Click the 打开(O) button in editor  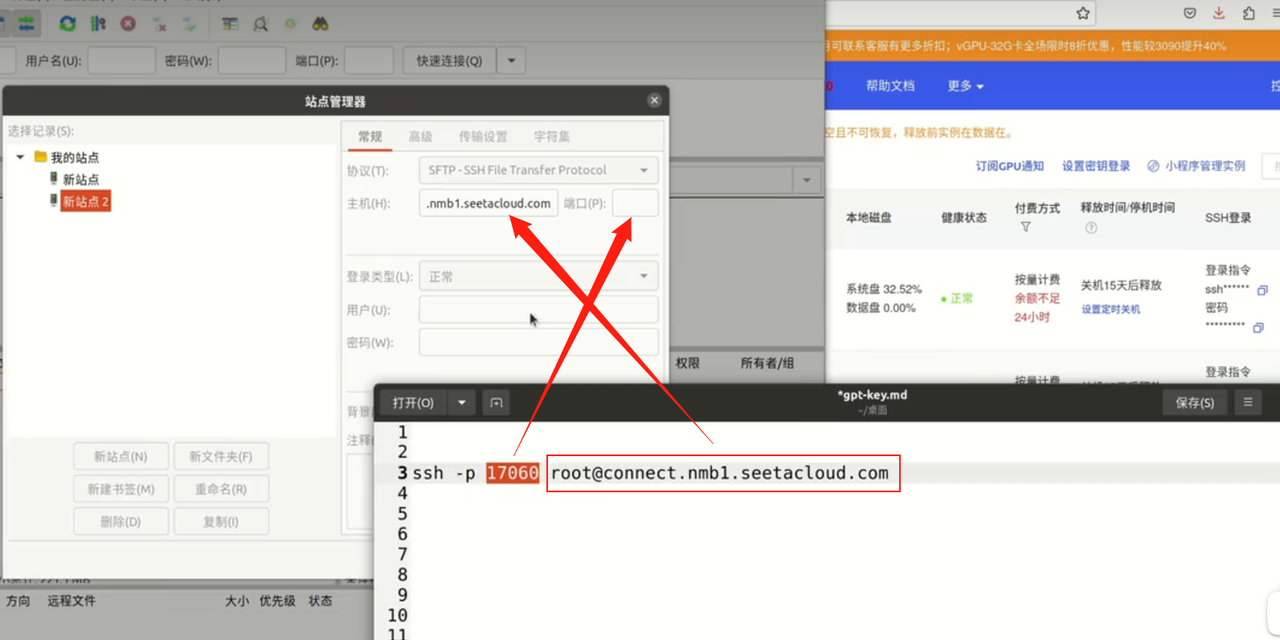[414, 403]
